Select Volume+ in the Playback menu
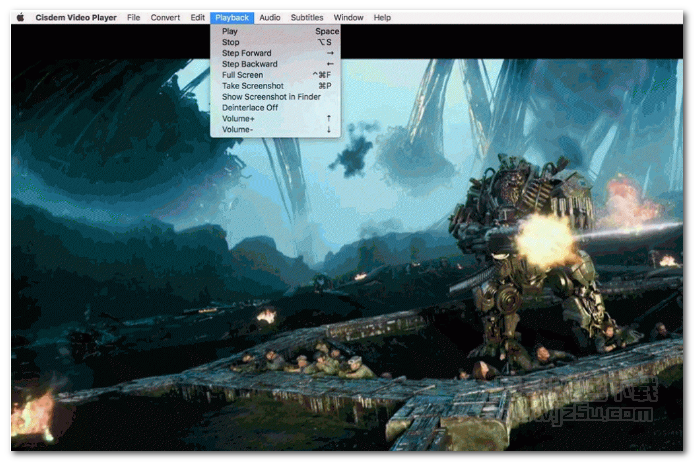Screen dimensions: 694x462 275,119
